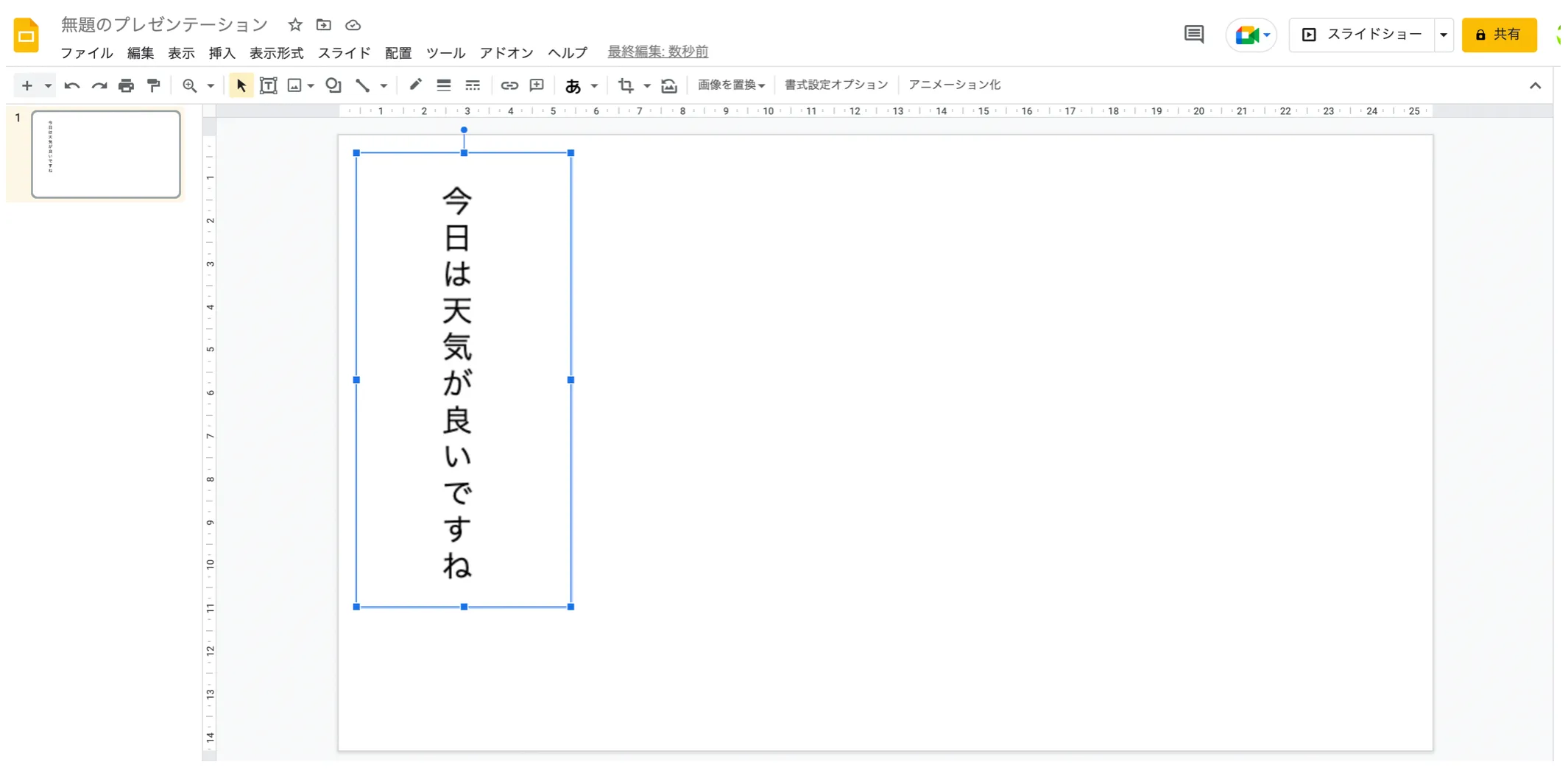Click the presentation title 無題のプレゼンテーション
This screenshot has width=1568, height=773.
tap(164, 24)
